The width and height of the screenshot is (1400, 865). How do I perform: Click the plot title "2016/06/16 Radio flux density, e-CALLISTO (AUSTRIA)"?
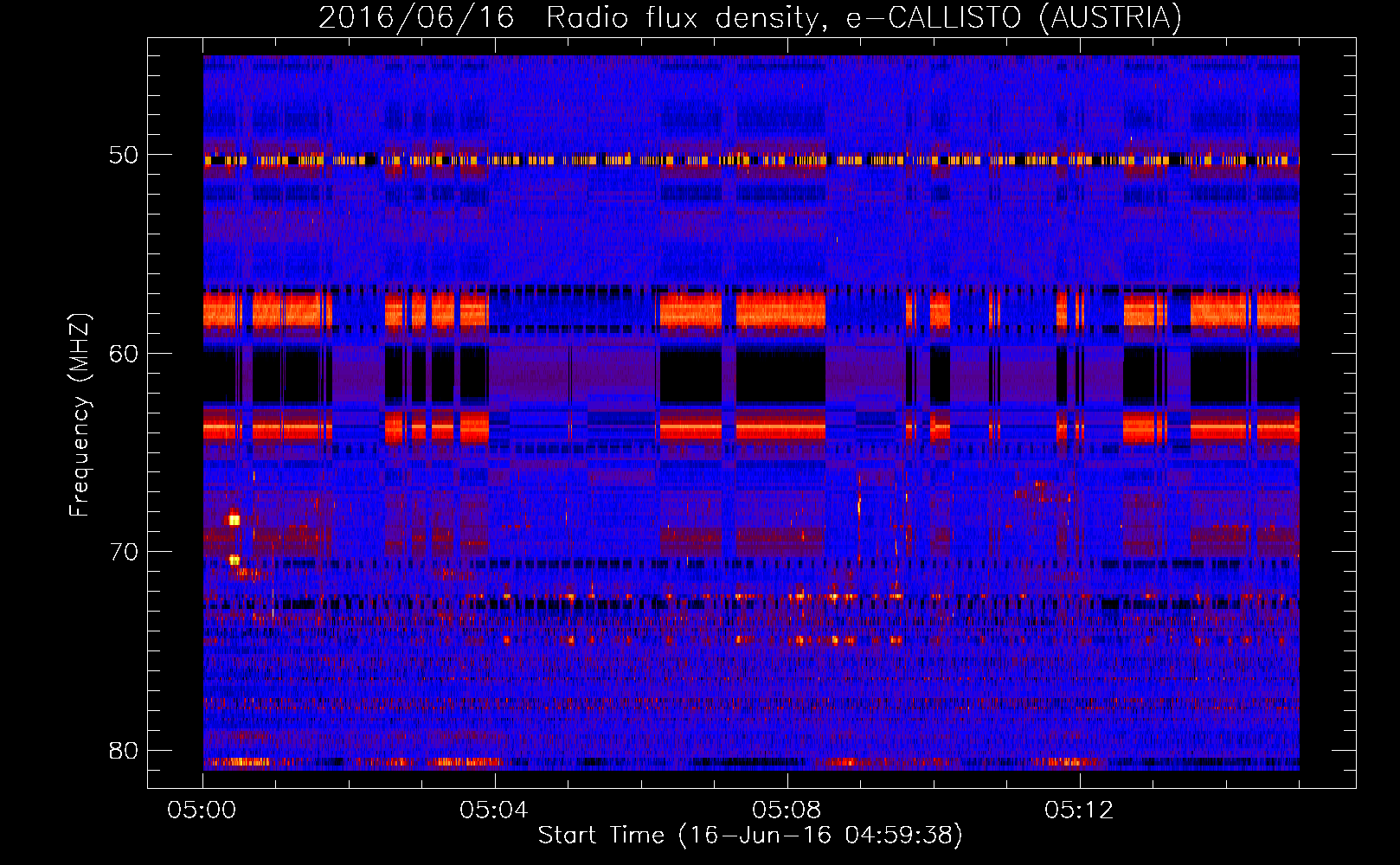pos(750,17)
